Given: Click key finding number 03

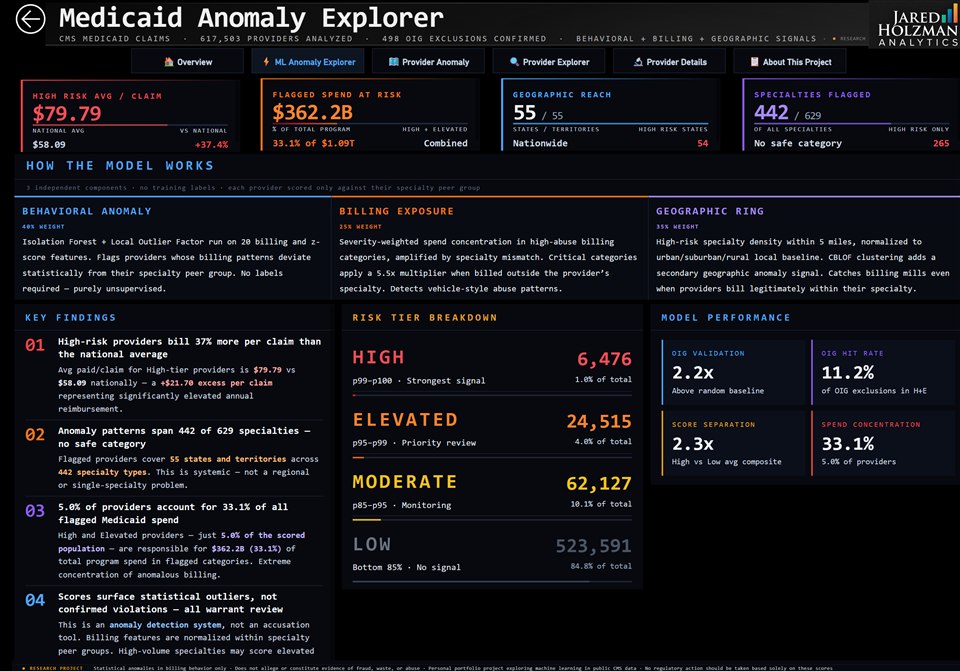Looking at the screenshot, I should pyautogui.click(x=35, y=511).
